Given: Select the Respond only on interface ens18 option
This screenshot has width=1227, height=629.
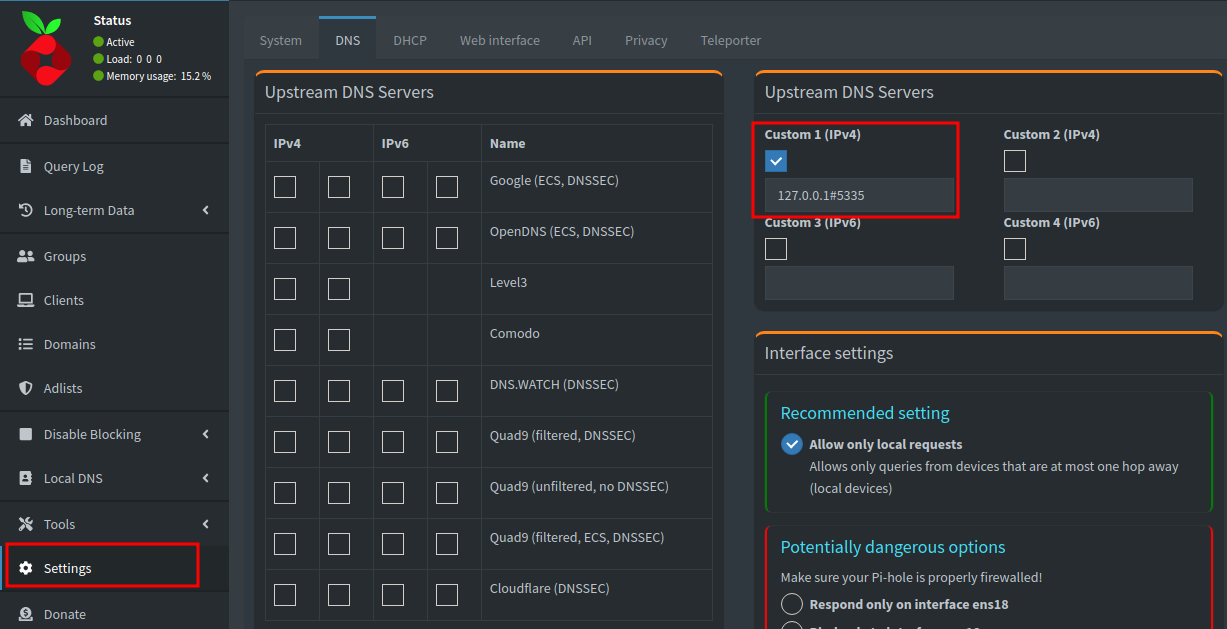Looking at the screenshot, I should [791, 603].
